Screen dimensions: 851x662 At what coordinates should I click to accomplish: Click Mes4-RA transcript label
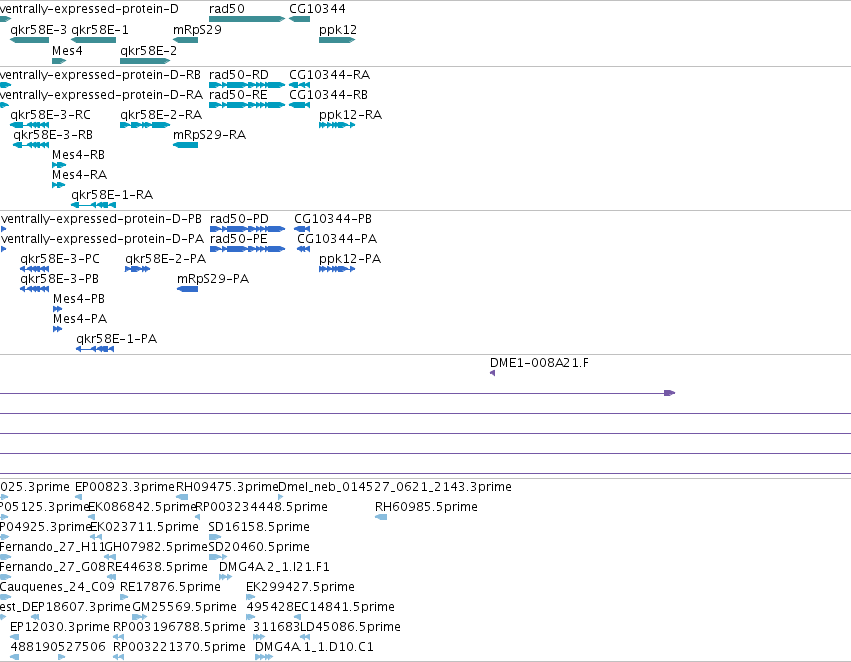click(x=79, y=175)
